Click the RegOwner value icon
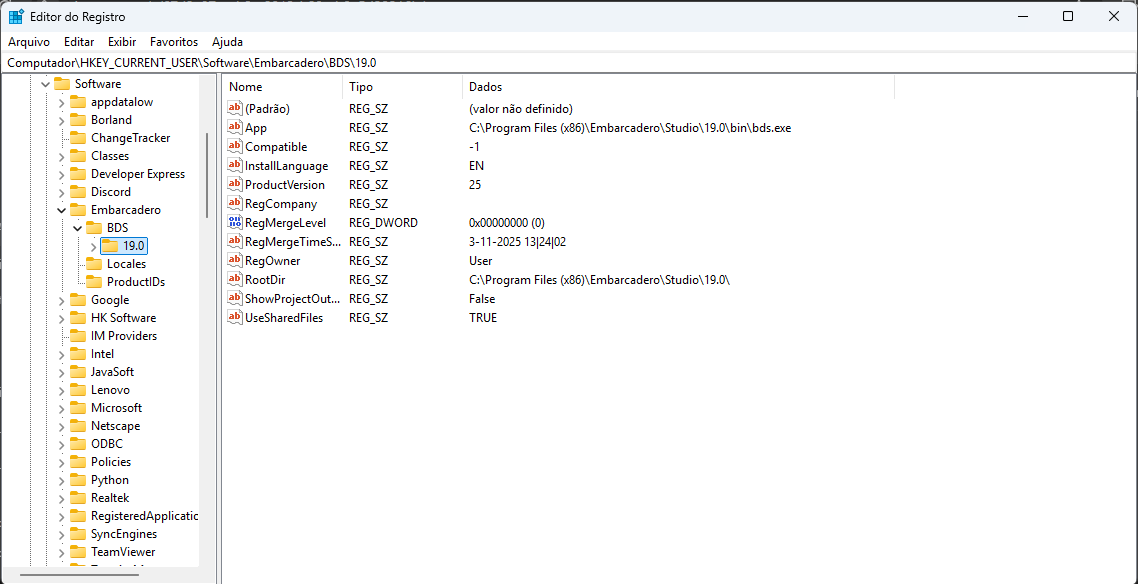The image size is (1138, 584). (234, 260)
